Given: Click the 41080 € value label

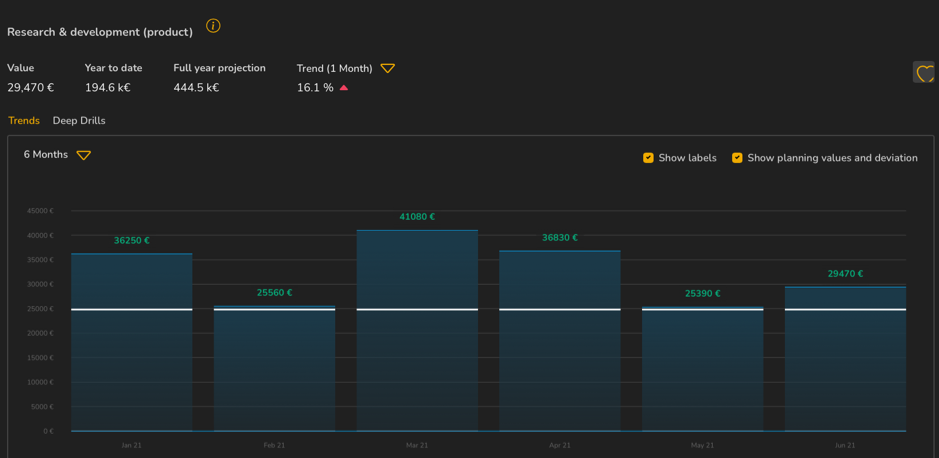Looking at the screenshot, I should [417, 217].
